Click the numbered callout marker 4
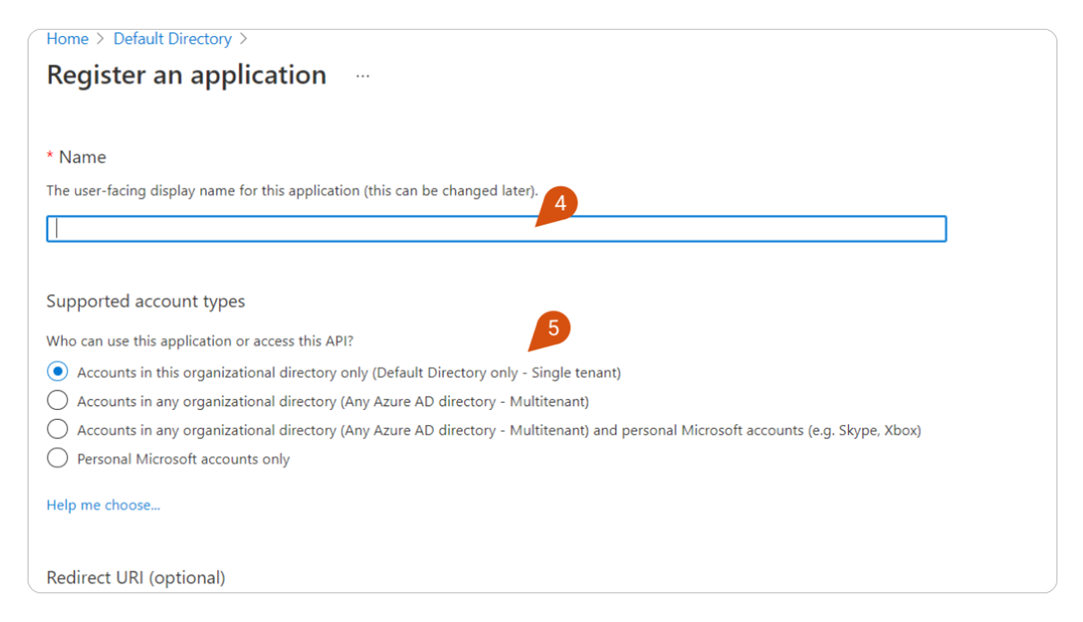Image resolution: width=1083 pixels, height=622 pixels. pyautogui.click(x=561, y=203)
